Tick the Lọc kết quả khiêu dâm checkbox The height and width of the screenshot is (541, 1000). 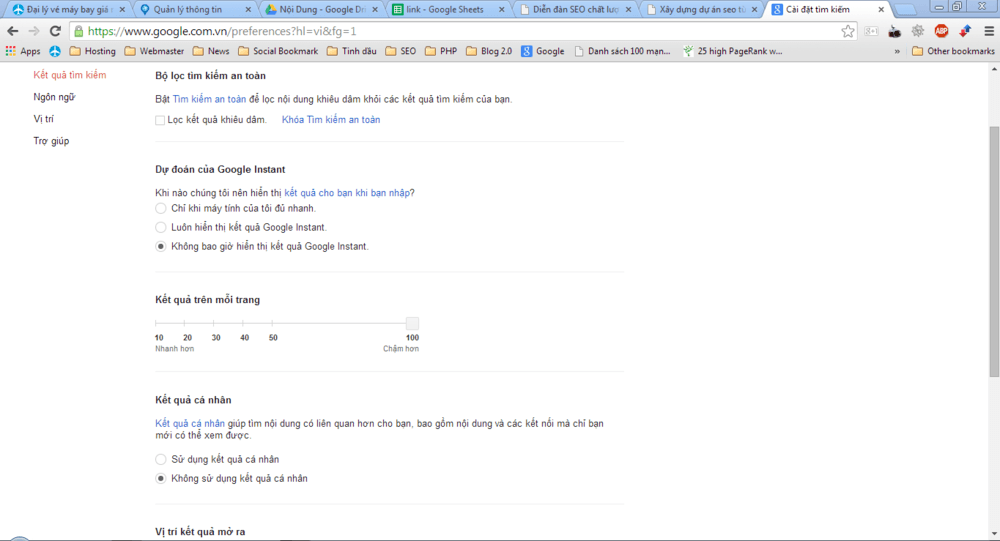point(160,120)
